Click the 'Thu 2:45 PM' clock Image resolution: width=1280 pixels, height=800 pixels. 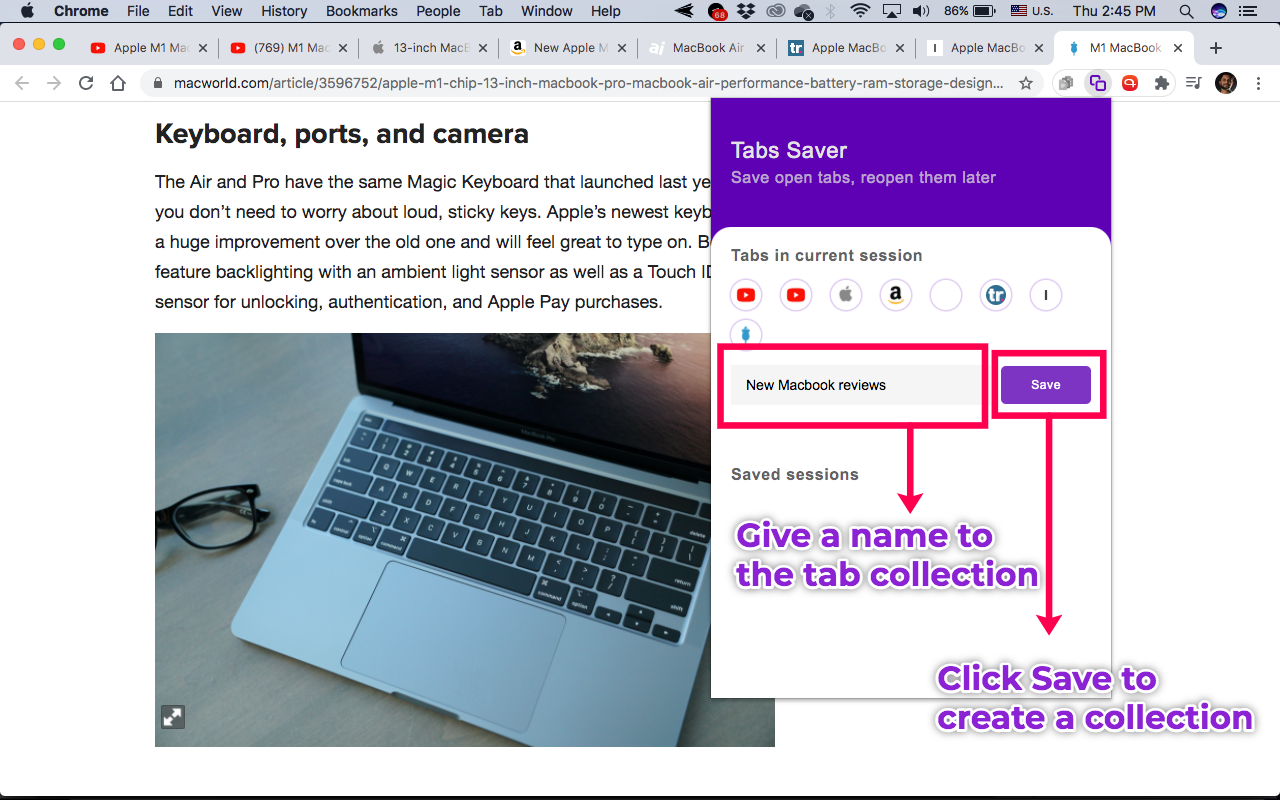tap(1114, 11)
